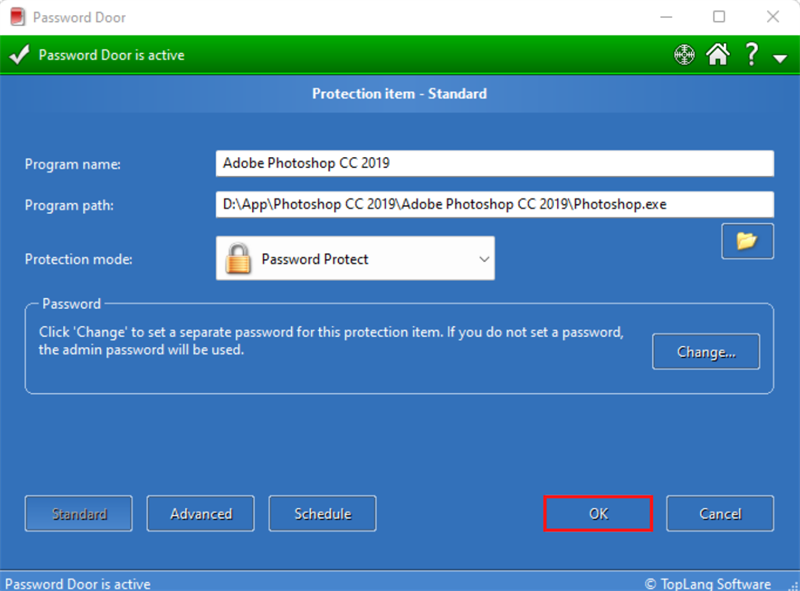800x591 pixels.
Task: Click the checkmark active status icon
Action: click(19, 55)
